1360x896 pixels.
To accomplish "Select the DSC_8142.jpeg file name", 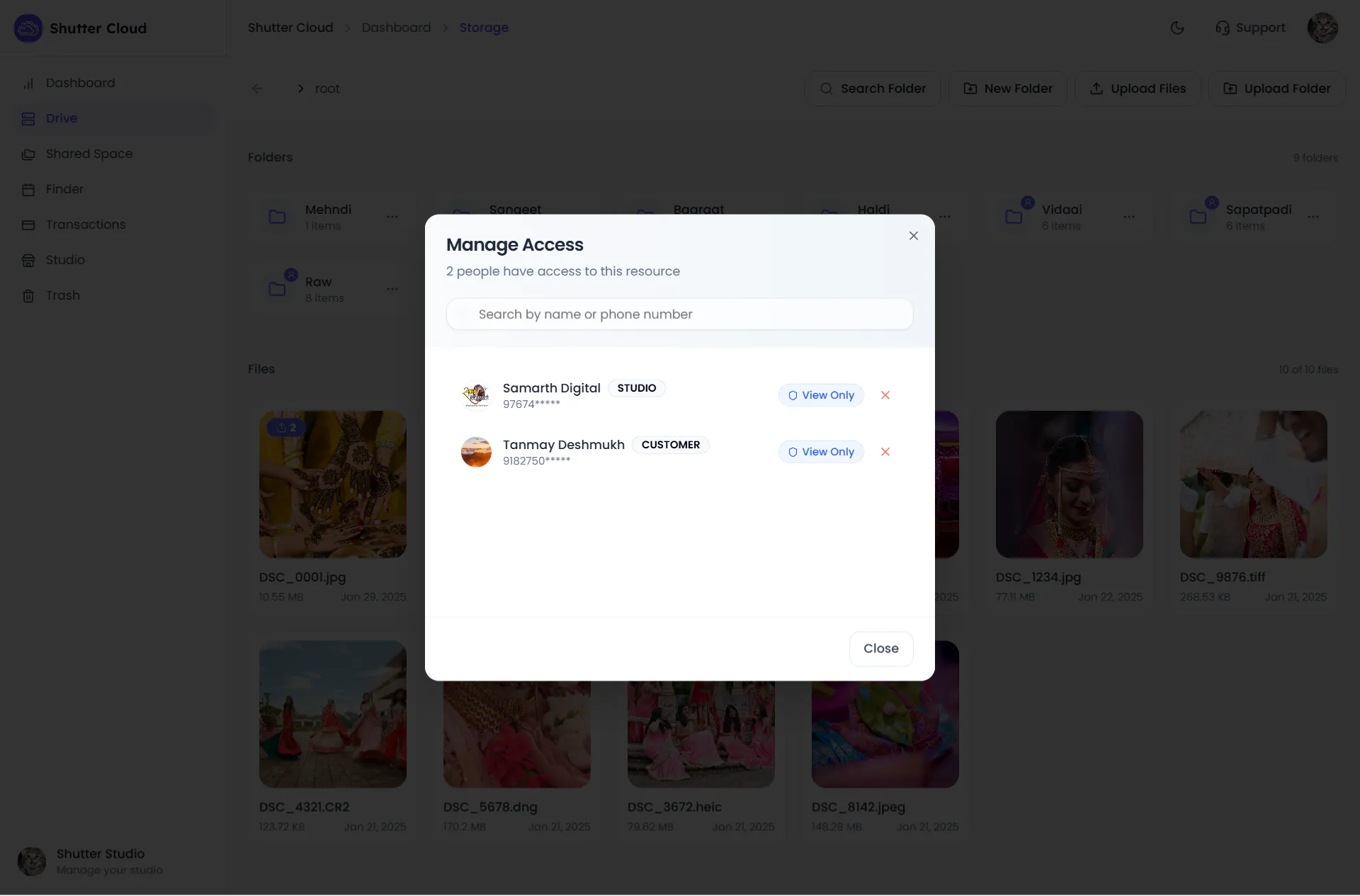I will point(858,807).
